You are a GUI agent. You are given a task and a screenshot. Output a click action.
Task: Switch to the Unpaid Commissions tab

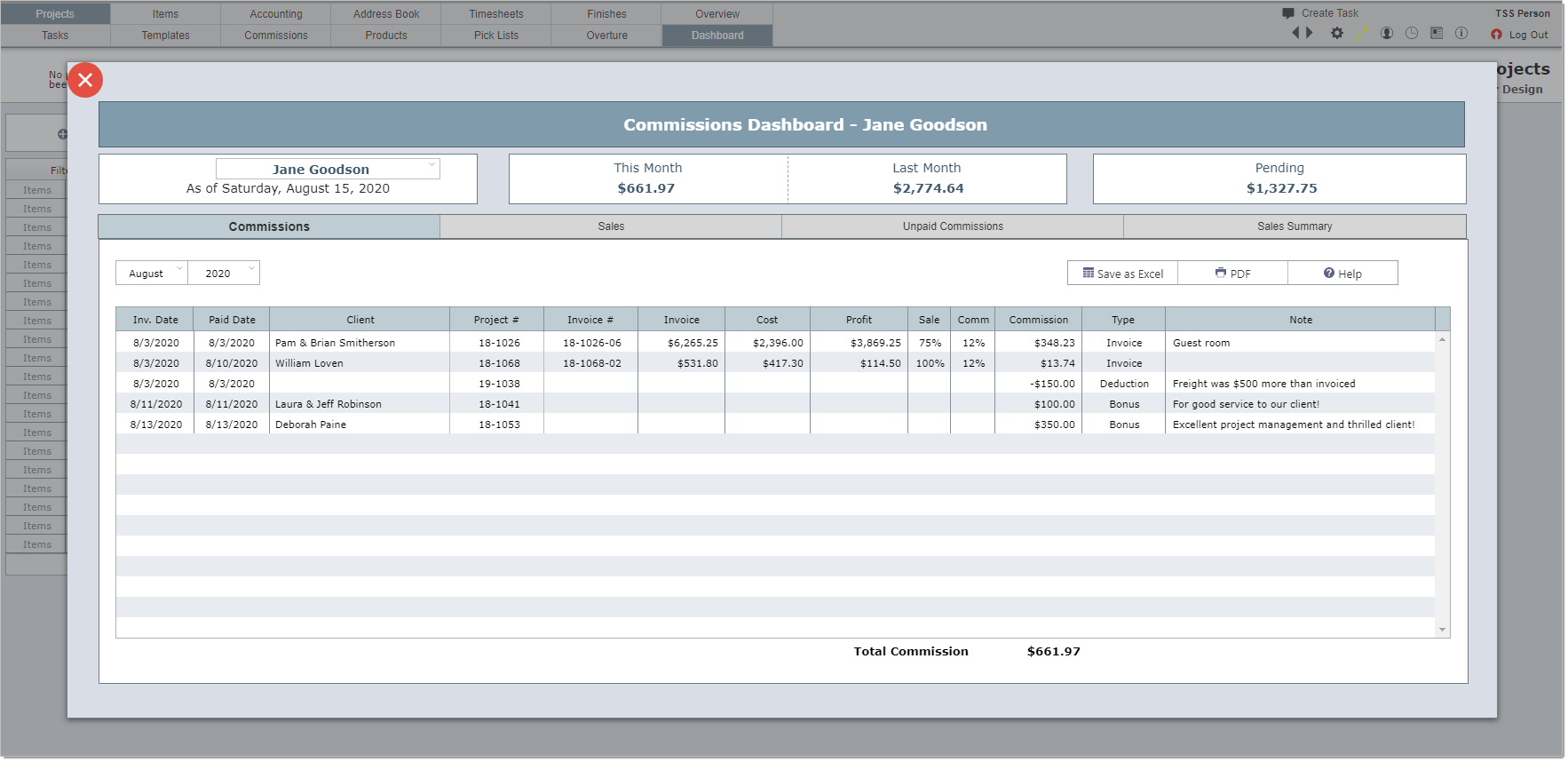[x=953, y=226]
